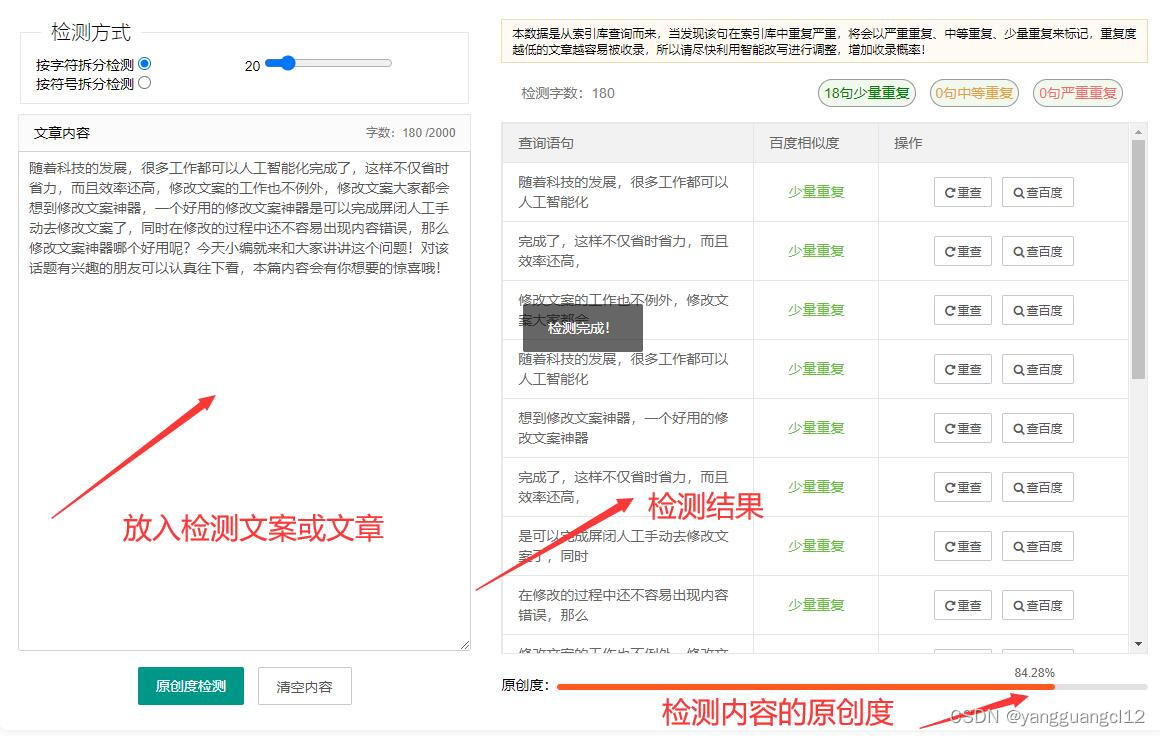The width and height of the screenshot is (1160, 736).
Task: Click 查百度 for first 随着科技的发展 row
Action: (x=1037, y=192)
